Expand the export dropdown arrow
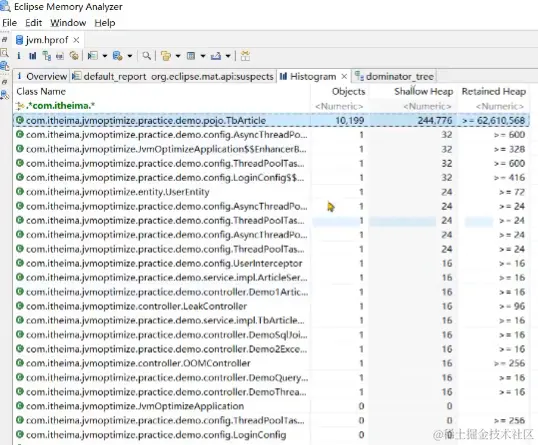 [x=228, y=56]
